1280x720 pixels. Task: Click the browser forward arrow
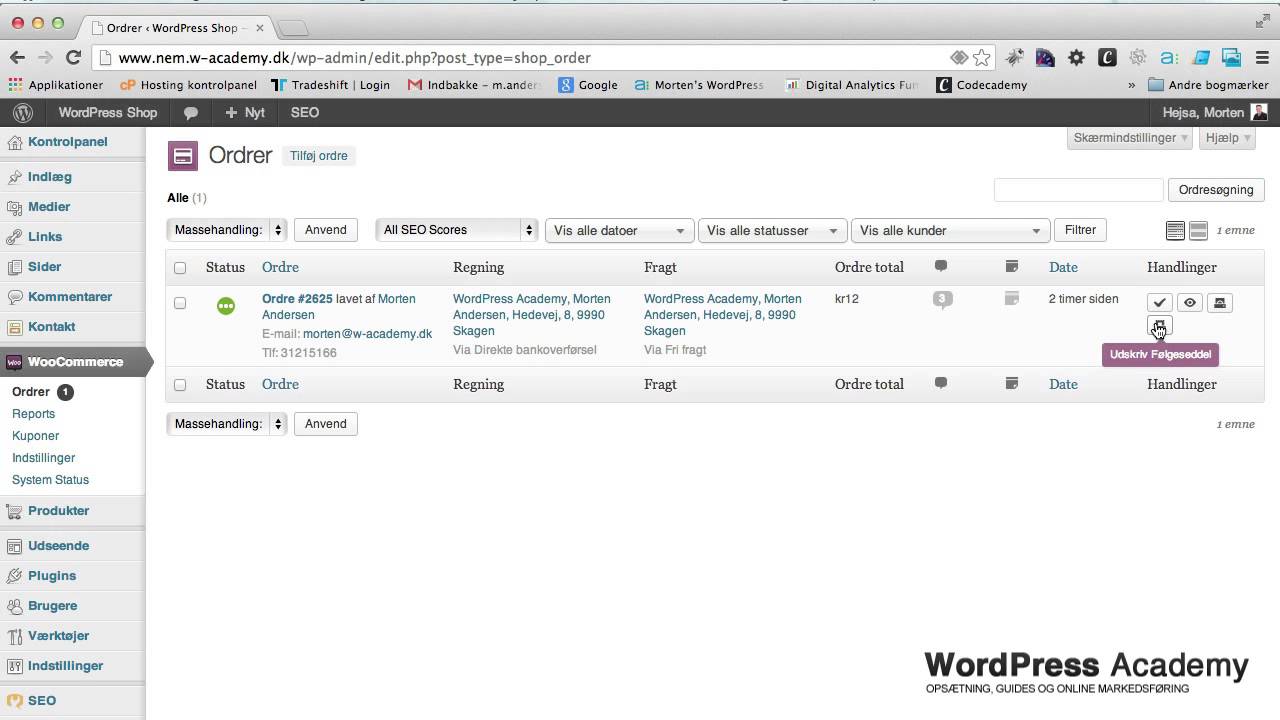(x=45, y=58)
